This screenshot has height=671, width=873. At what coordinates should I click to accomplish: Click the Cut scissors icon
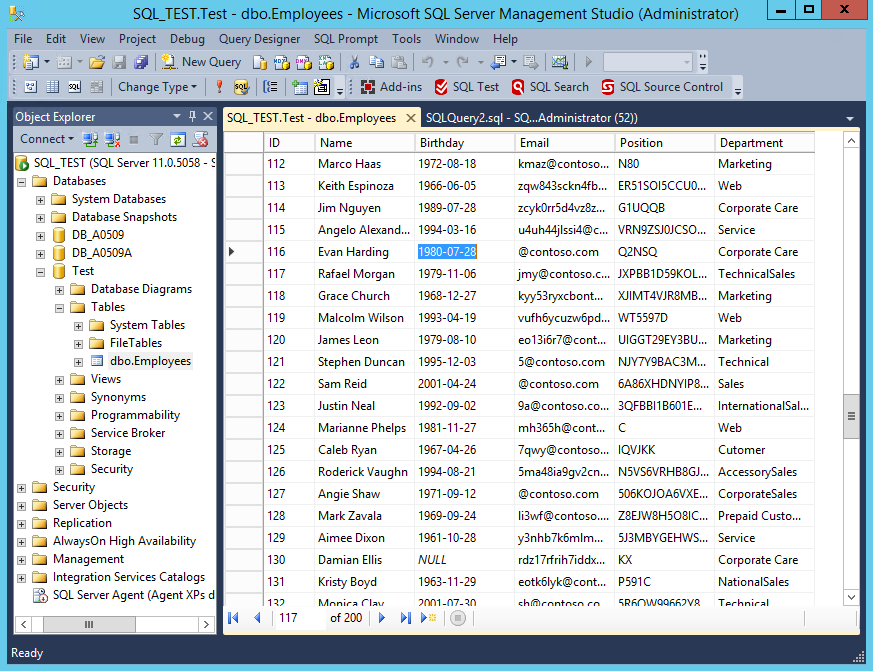(352, 62)
